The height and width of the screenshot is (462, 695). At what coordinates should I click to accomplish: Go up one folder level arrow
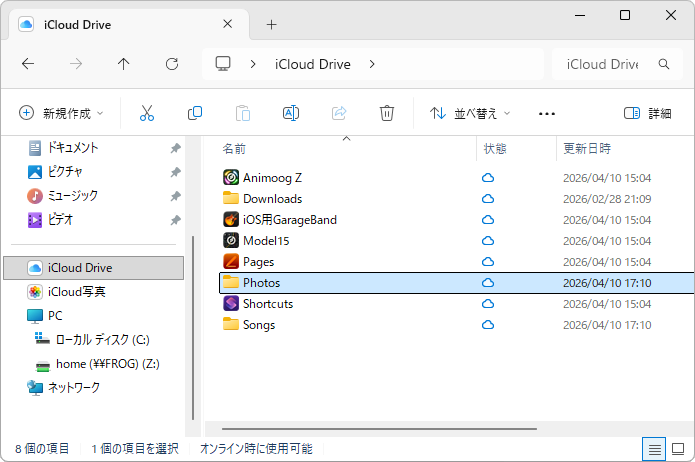click(x=124, y=64)
